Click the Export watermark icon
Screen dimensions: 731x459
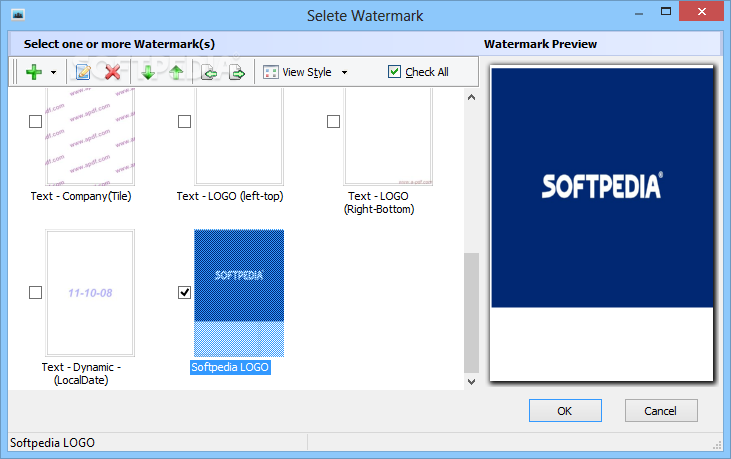click(x=237, y=72)
